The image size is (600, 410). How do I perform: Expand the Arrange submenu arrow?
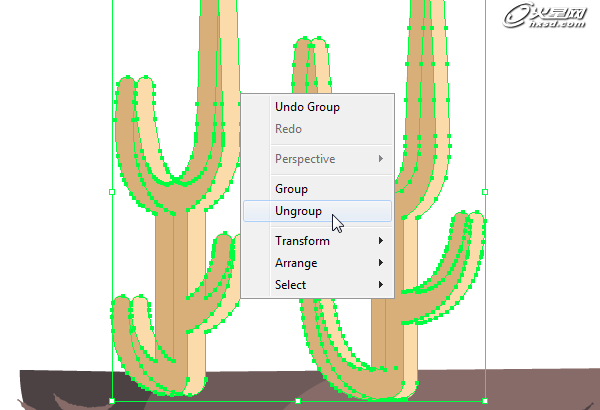pos(381,263)
